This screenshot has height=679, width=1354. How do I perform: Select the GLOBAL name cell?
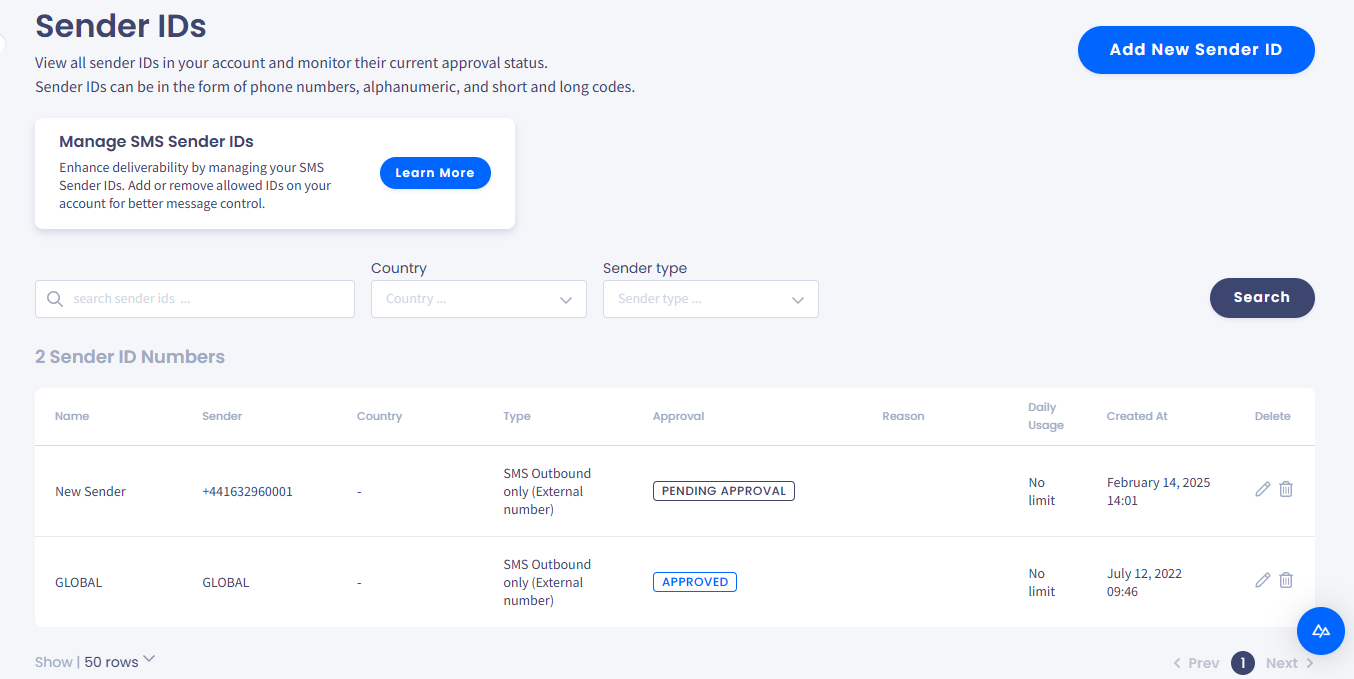pos(78,582)
